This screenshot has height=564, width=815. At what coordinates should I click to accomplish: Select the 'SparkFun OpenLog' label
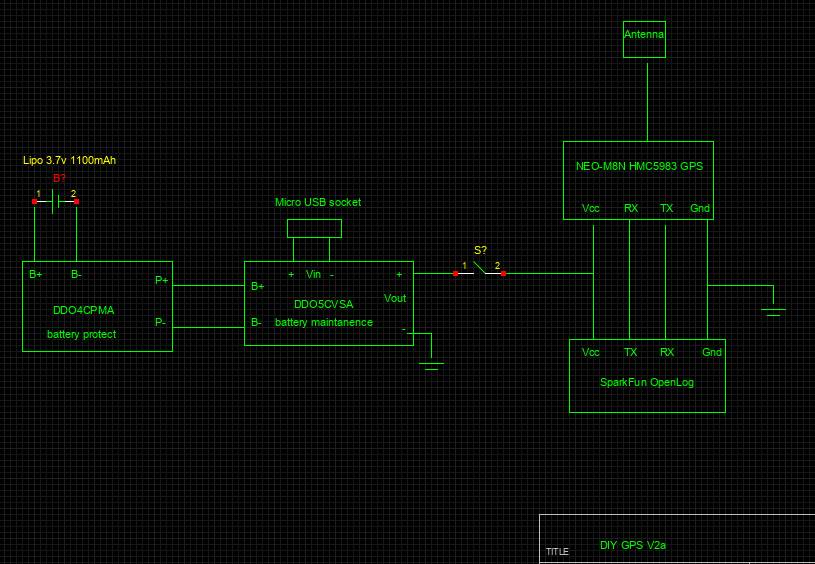(646, 382)
